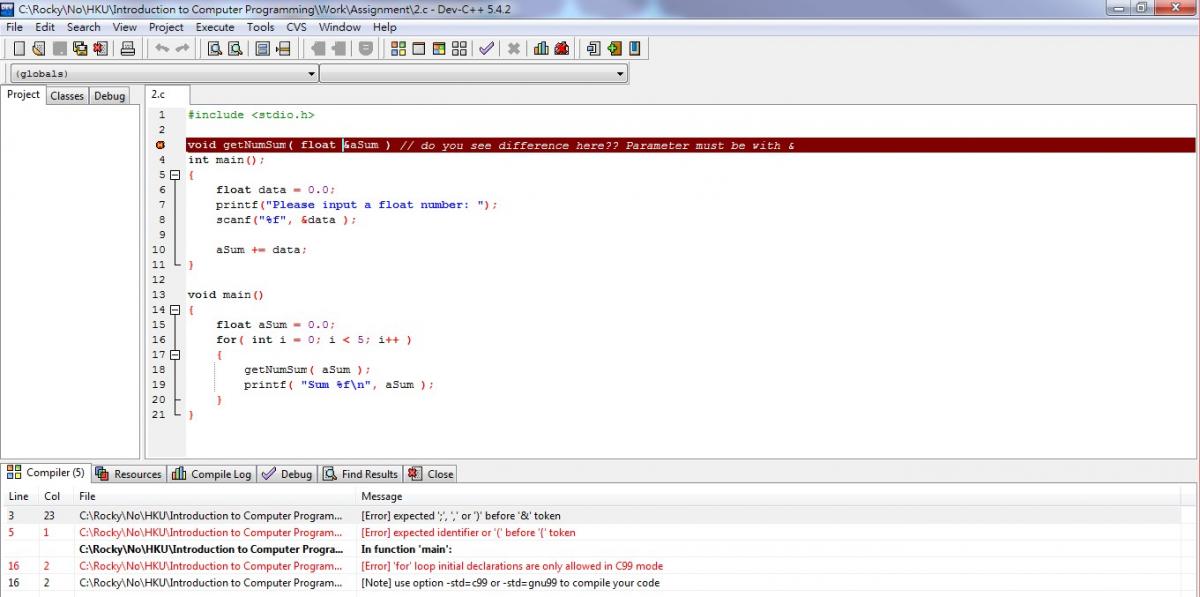
Task: Collapse the for-loop fold at line 17
Action: pyautogui.click(x=175, y=355)
